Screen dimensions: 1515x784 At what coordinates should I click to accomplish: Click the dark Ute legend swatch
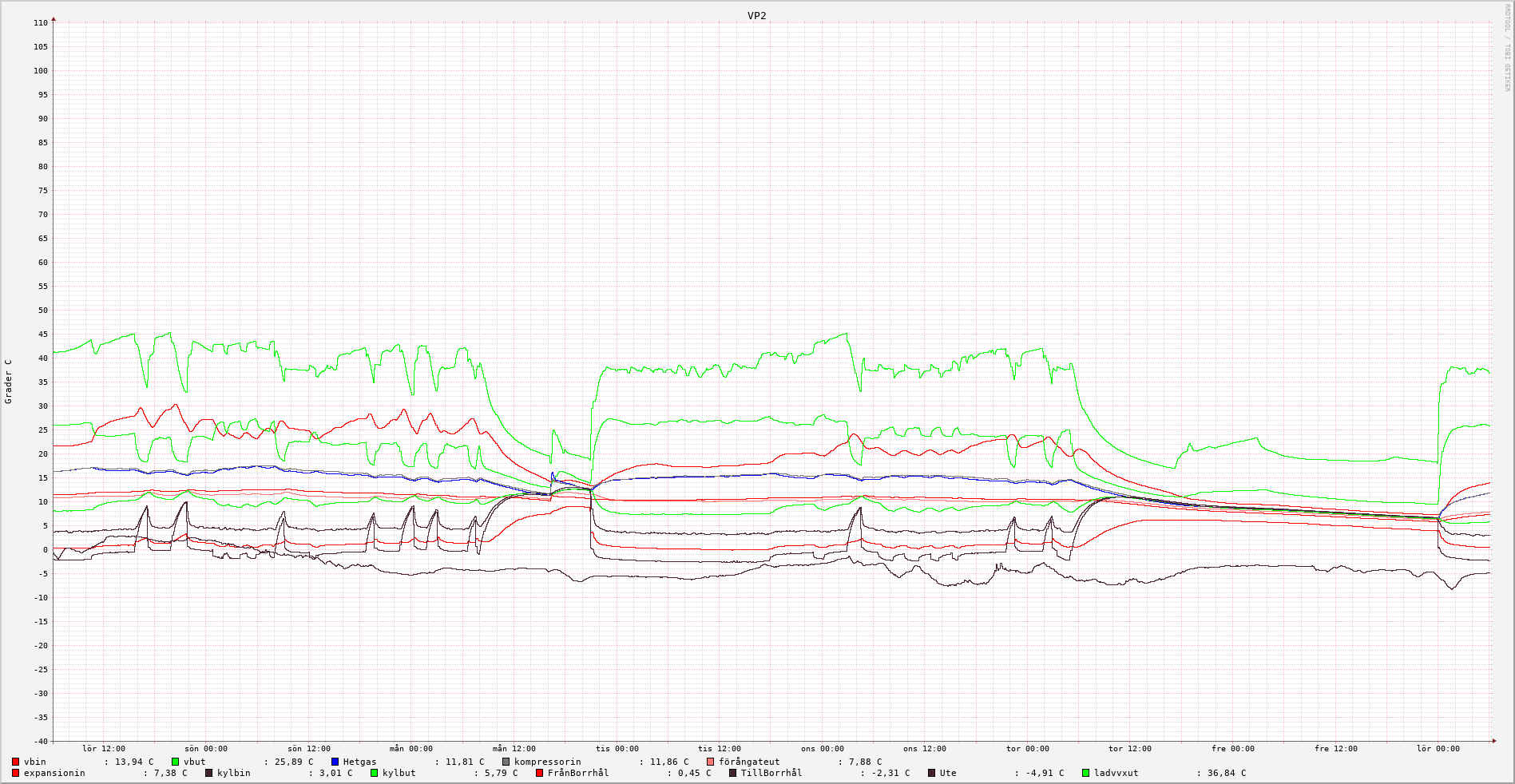pos(932,774)
